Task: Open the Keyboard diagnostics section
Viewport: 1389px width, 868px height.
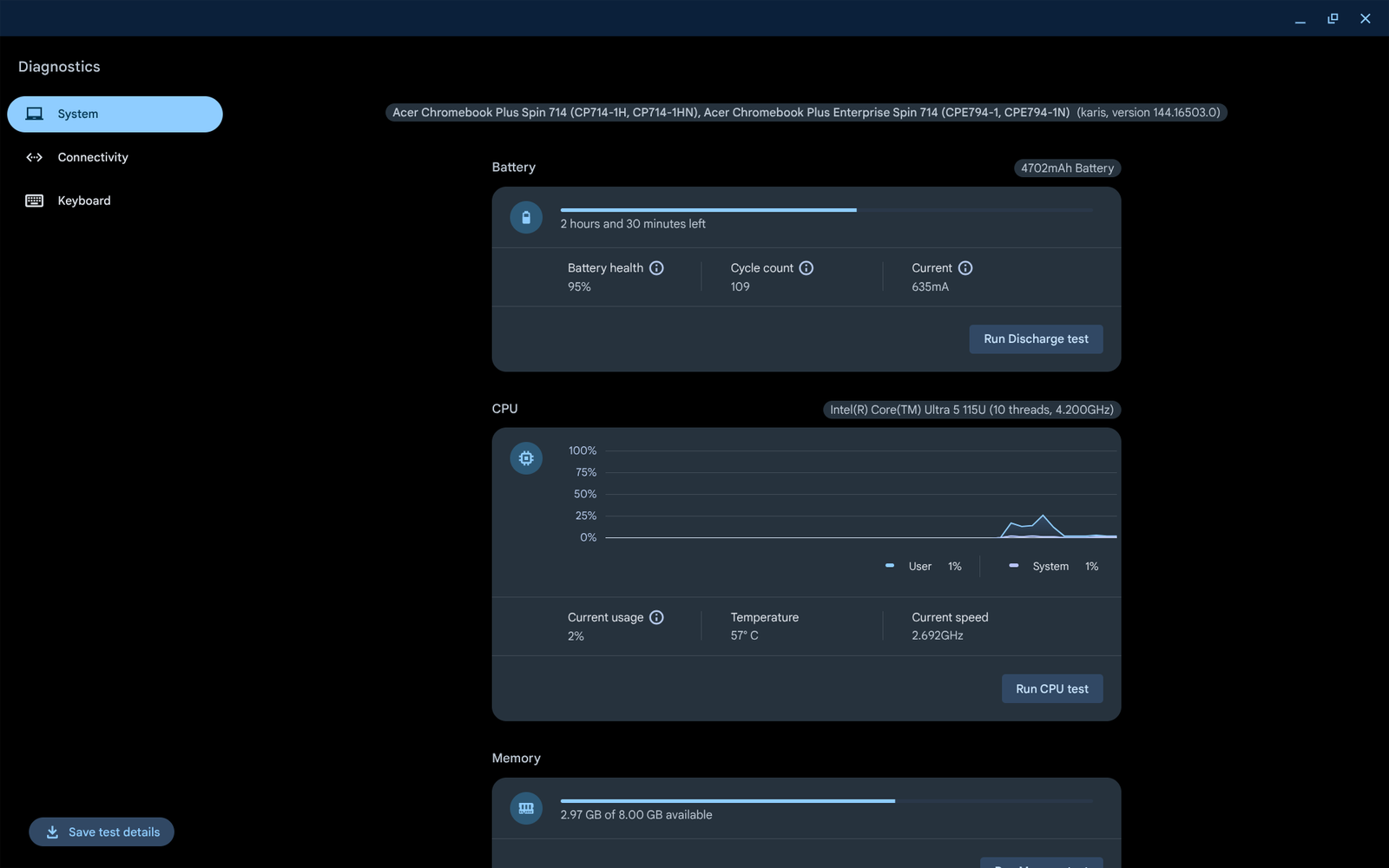Action: [x=83, y=201]
